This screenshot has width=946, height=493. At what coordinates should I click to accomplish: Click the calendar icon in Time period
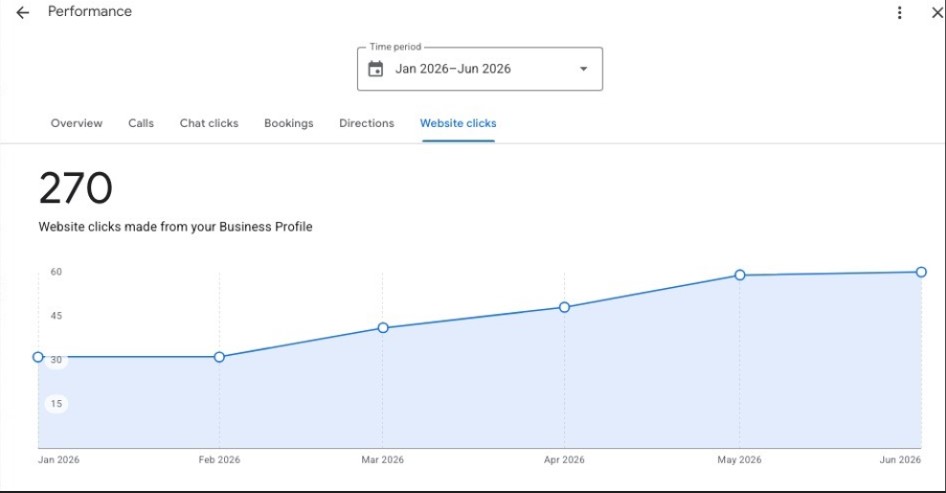coord(375,69)
